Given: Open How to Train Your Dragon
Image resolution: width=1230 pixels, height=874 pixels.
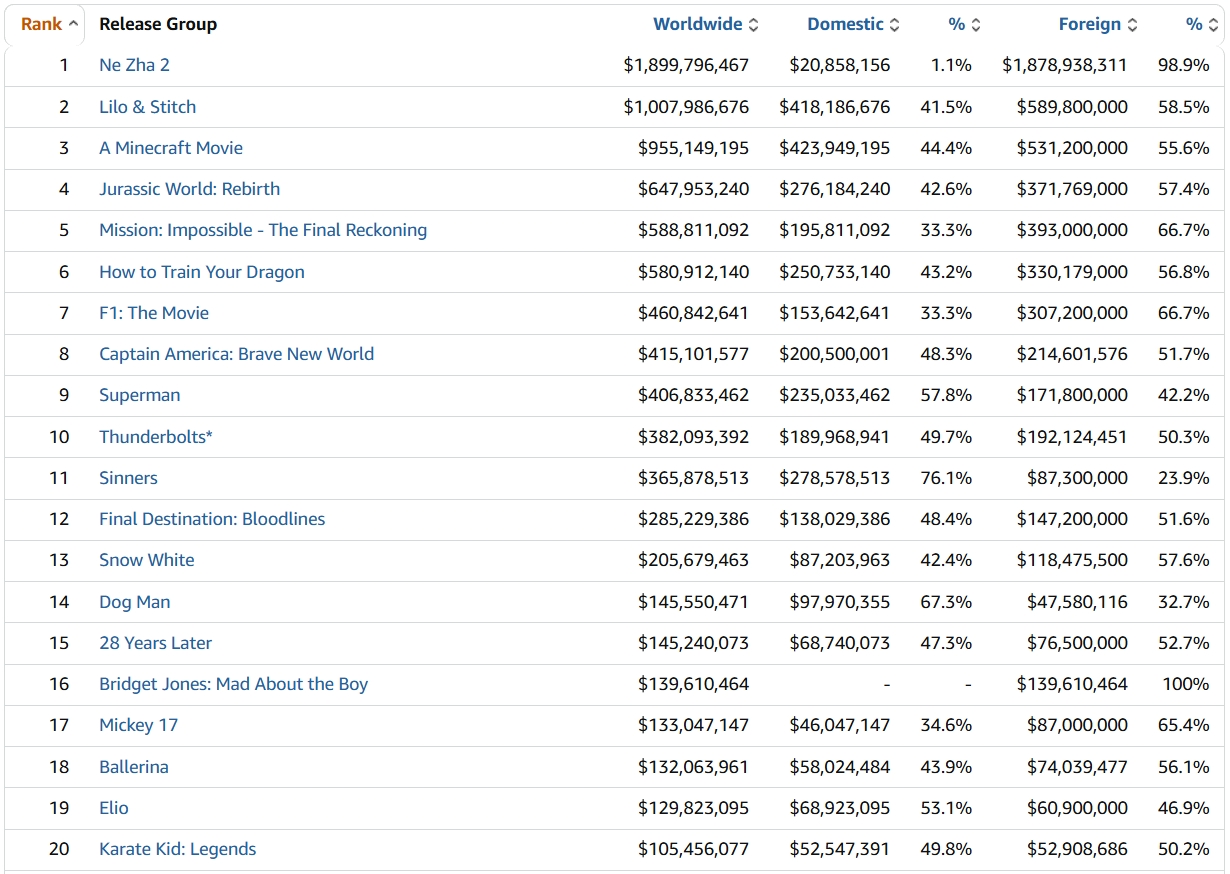Looking at the screenshot, I should tap(202, 272).
